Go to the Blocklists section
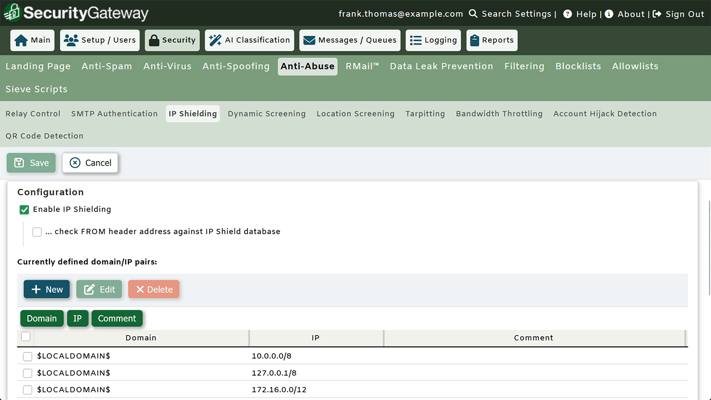Viewport: 711px width, 400px height. tap(578, 66)
